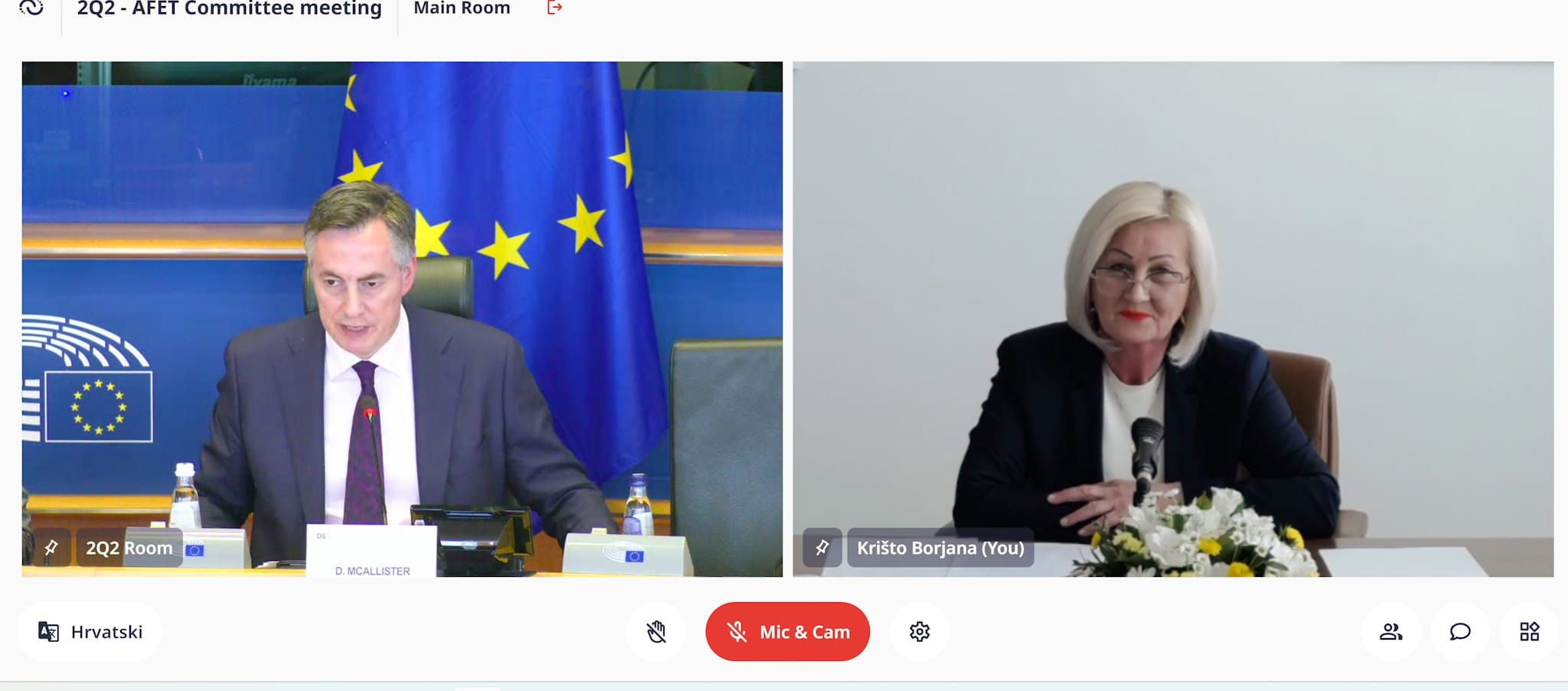Click the 2Q2 Room name label
The width and height of the screenshot is (1568, 691).
[x=129, y=548]
